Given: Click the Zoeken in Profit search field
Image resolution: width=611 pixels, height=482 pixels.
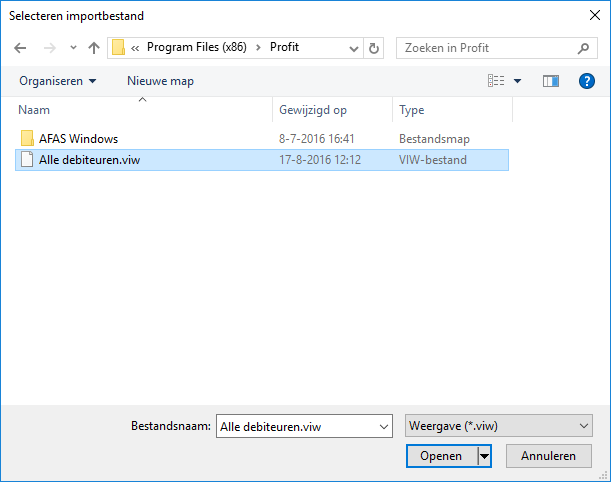Looking at the screenshot, I should pyautogui.click(x=487, y=48).
